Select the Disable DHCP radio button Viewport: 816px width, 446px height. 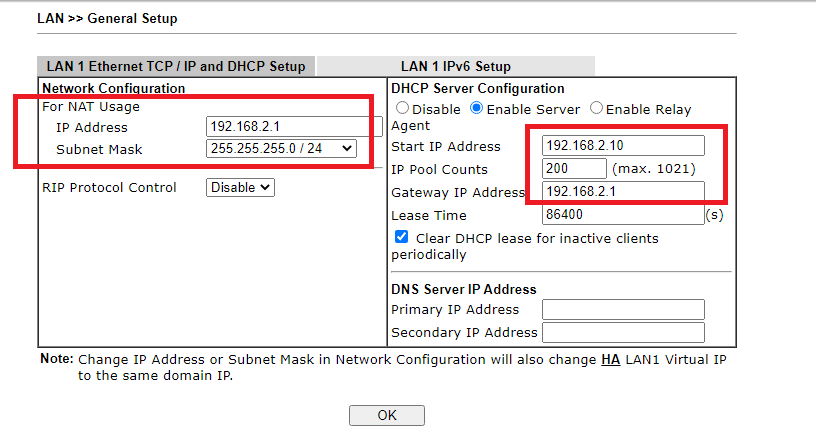coord(403,108)
